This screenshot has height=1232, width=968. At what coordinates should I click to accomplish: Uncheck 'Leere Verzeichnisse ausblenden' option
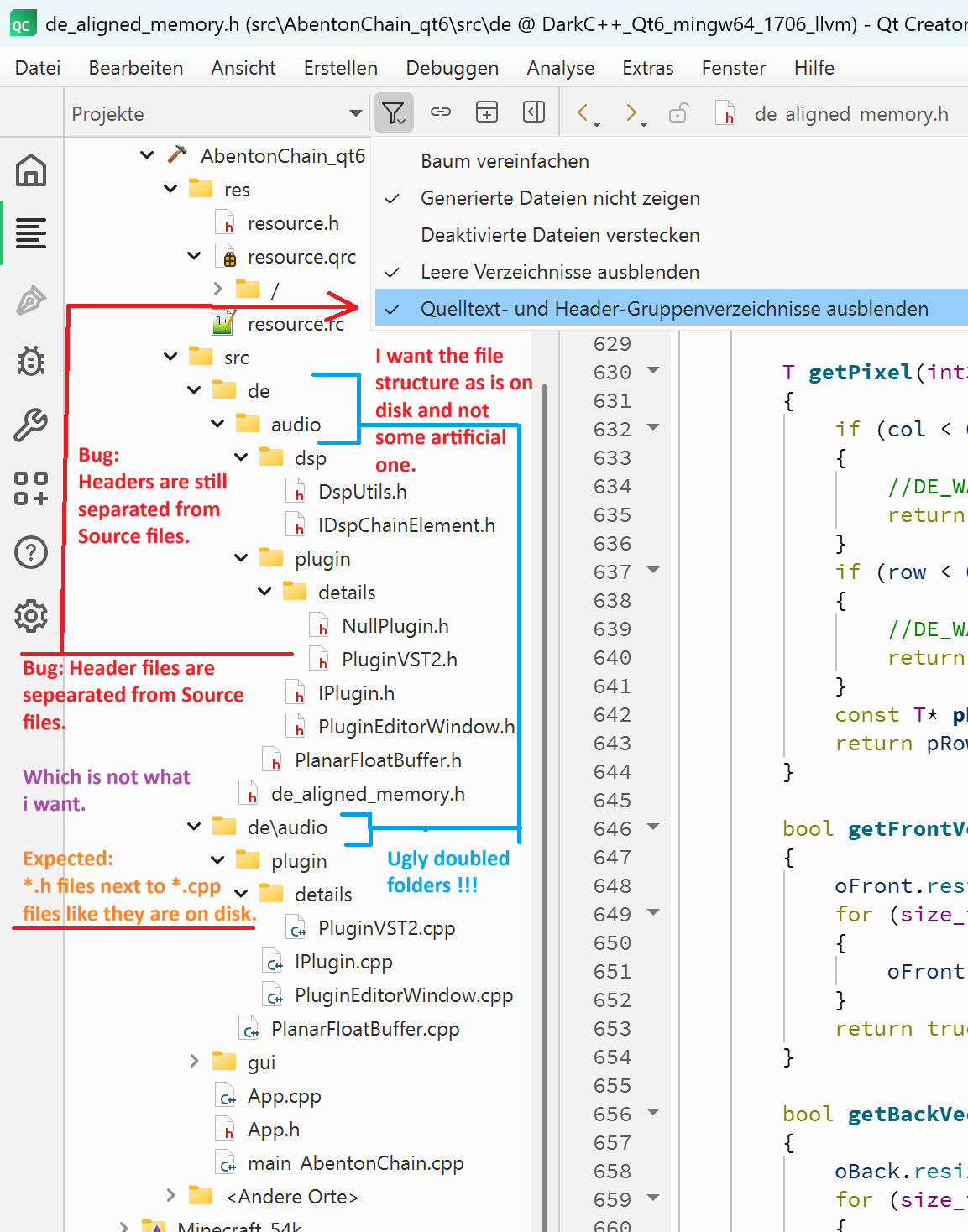point(560,272)
